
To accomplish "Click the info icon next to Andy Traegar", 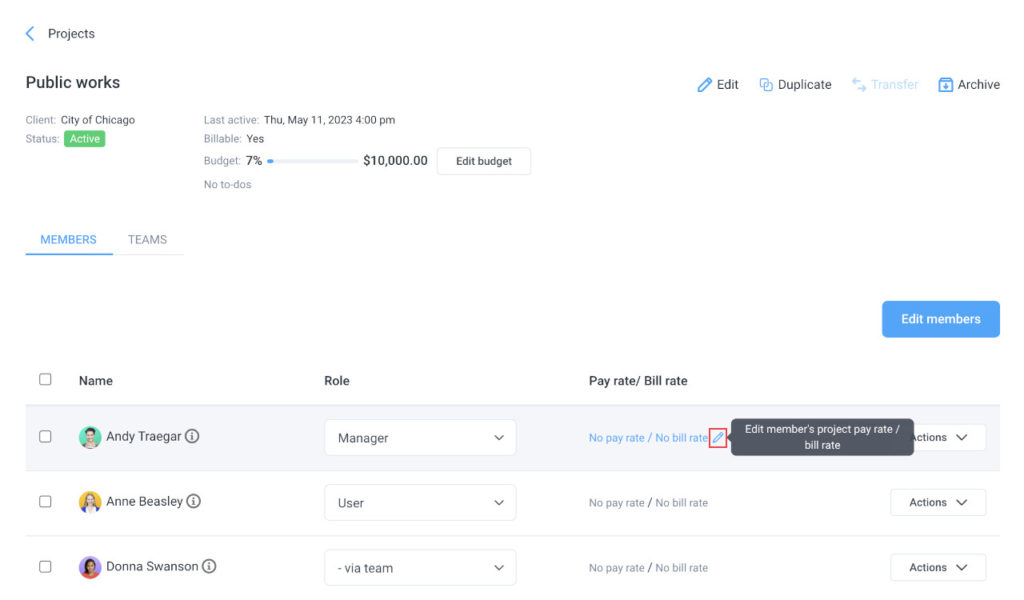I will [x=193, y=437].
